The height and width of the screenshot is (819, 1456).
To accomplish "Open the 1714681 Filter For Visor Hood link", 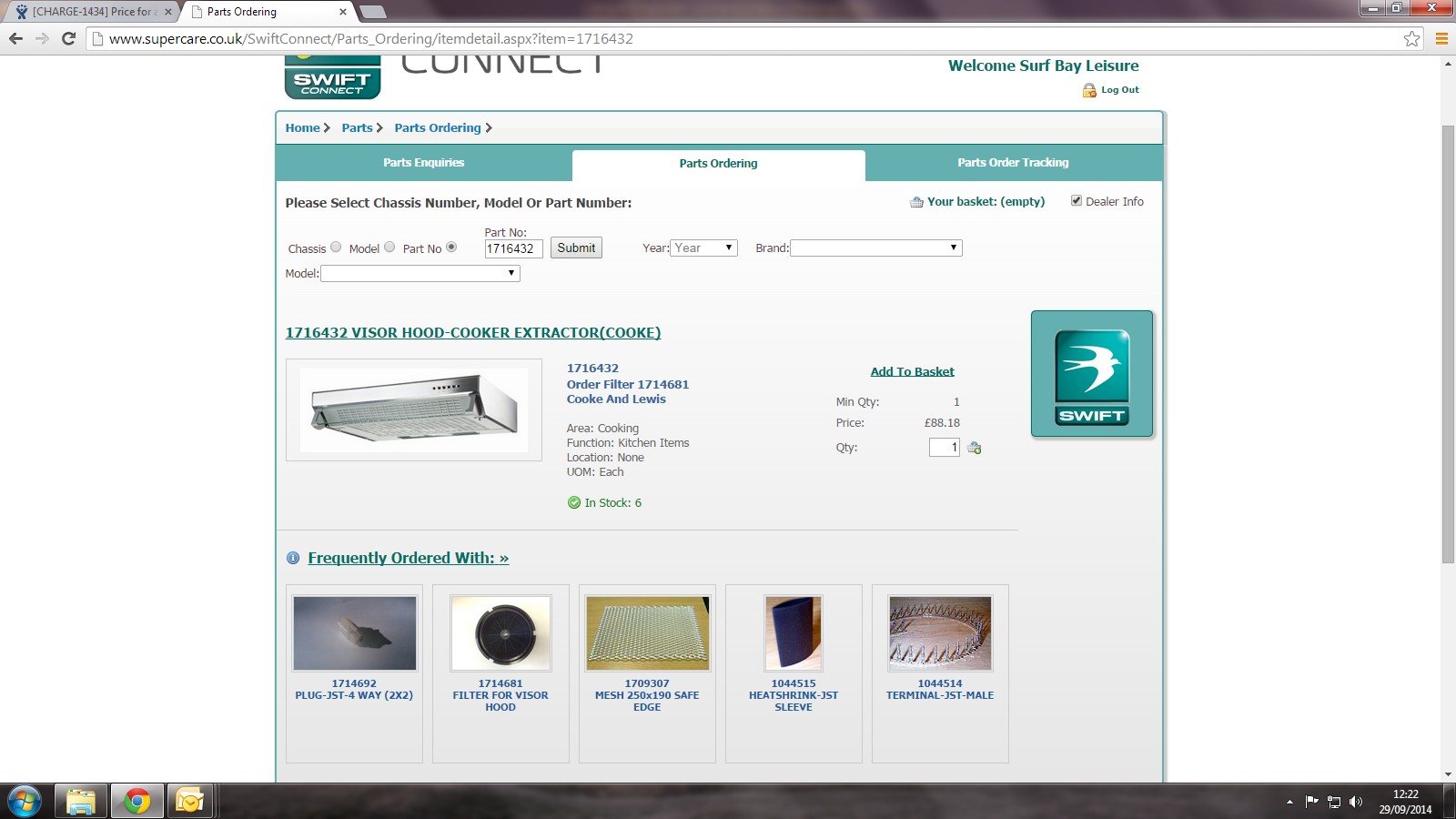I will click(x=500, y=695).
